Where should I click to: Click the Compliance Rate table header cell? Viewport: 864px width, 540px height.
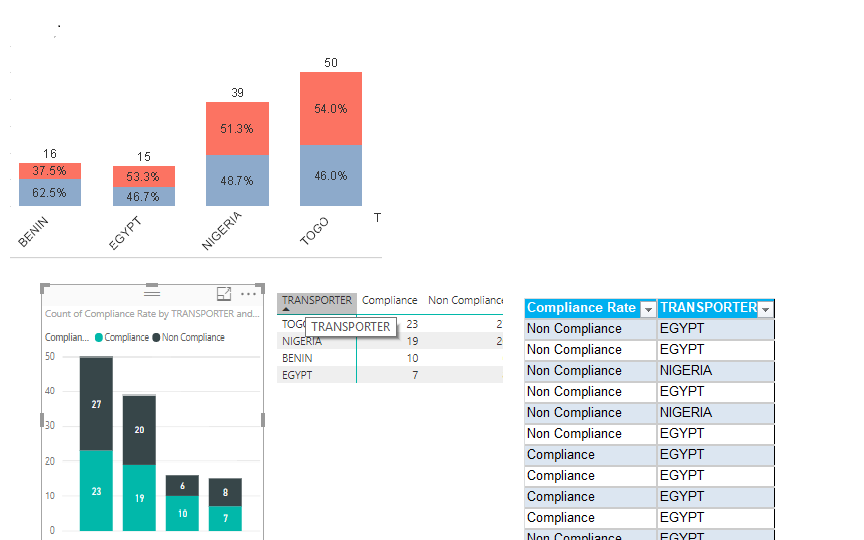pos(590,308)
